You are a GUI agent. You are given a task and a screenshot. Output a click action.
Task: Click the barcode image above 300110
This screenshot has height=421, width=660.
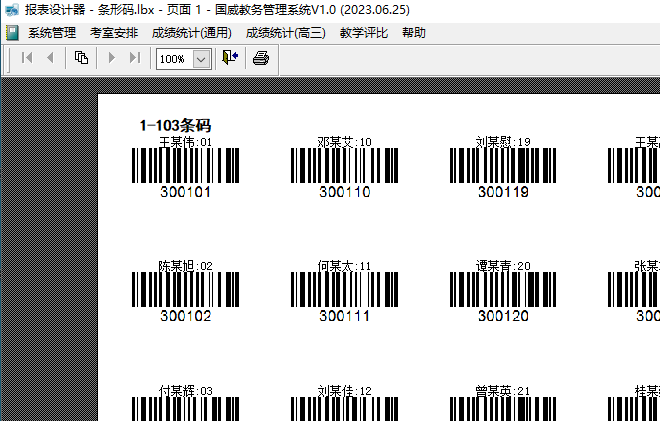point(344,165)
